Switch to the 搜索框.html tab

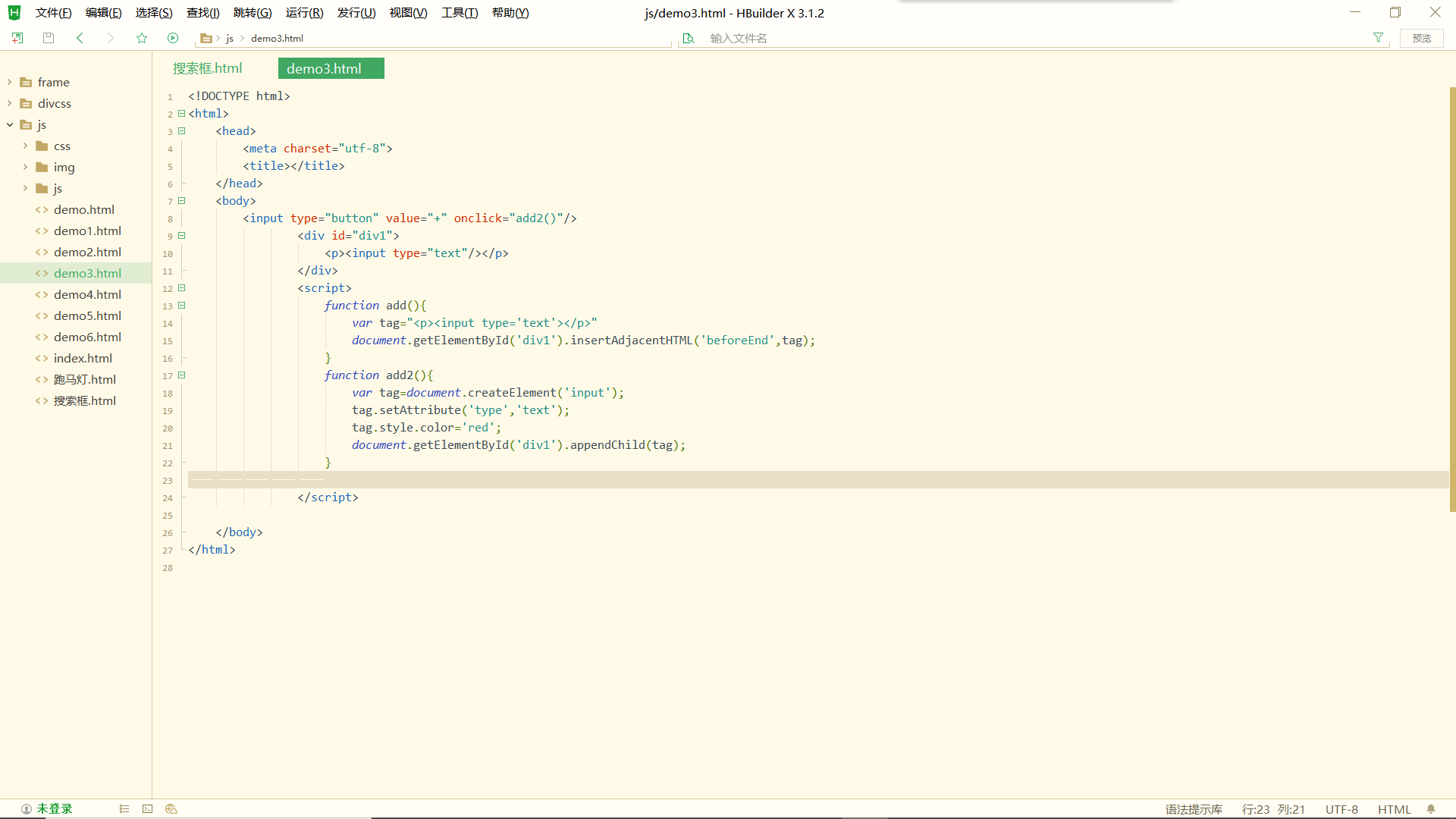pyautogui.click(x=208, y=68)
